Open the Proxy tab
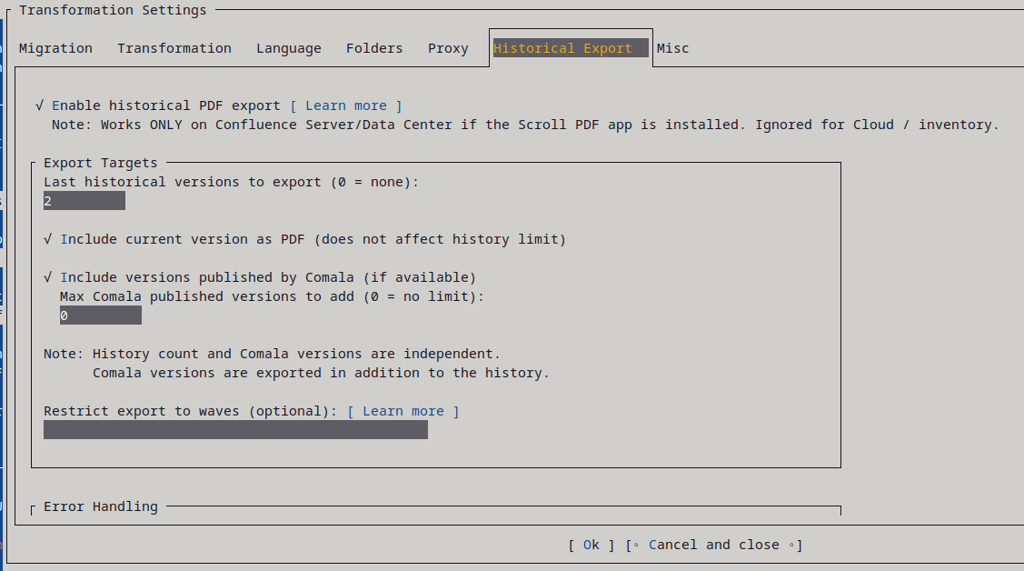This screenshot has height=571, width=1024. (448, 48)
